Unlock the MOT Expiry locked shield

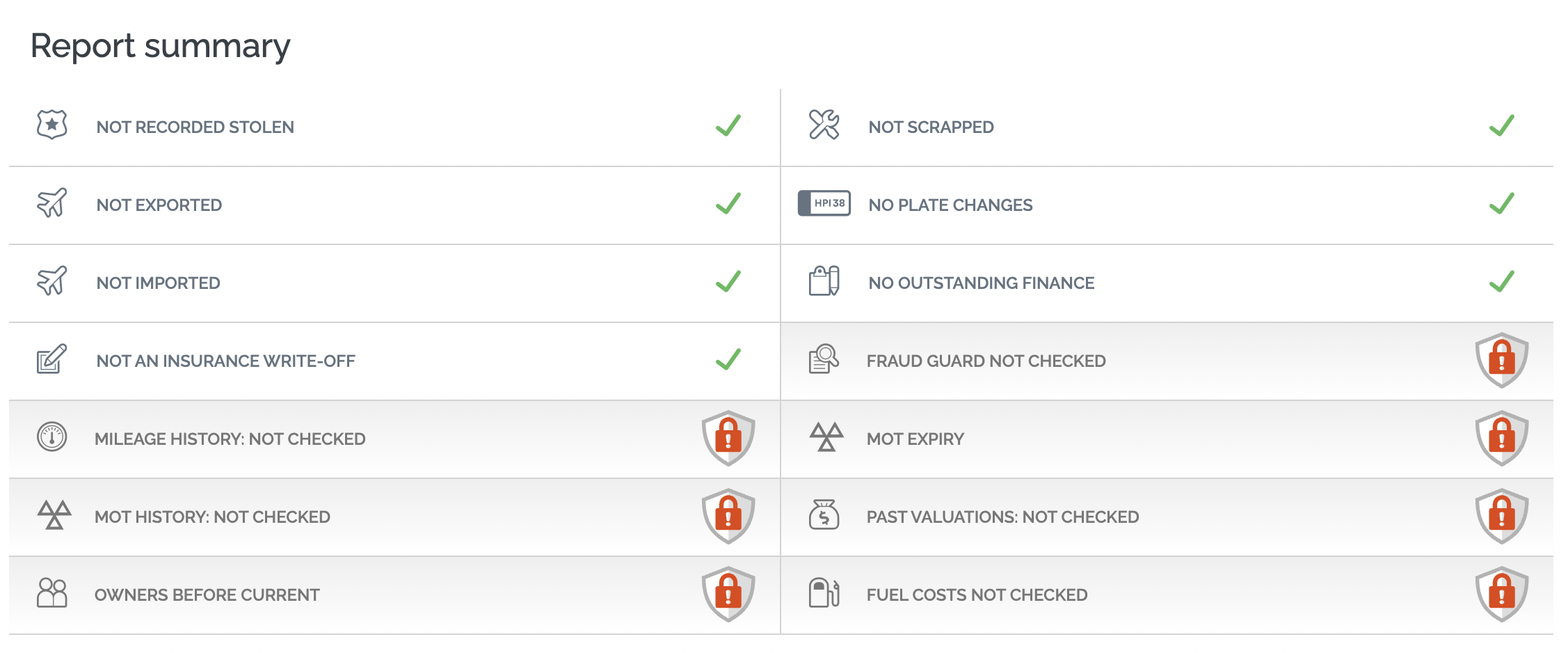pyautogui.click(x=1501, y=438)
